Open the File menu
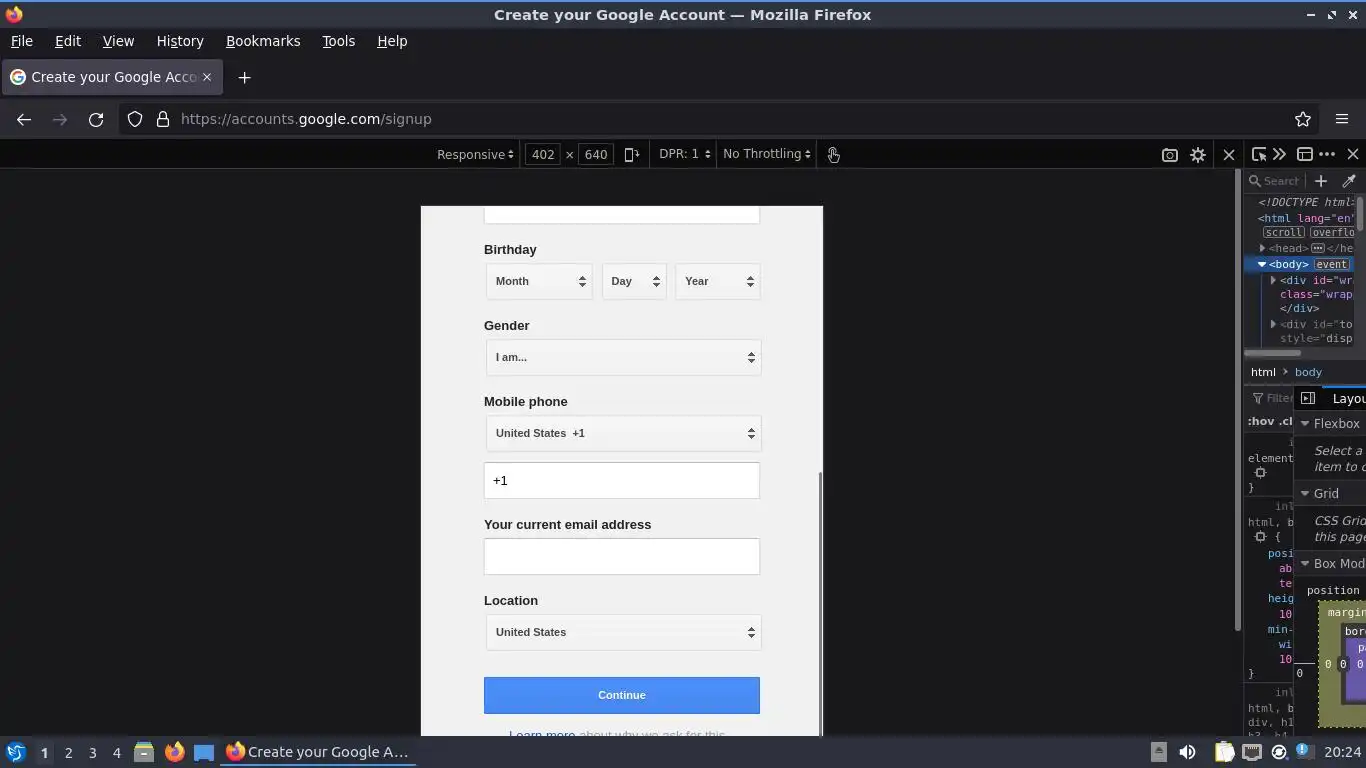Image resolution: width=1366 pixels, height=768 pixels. point(21,41)
